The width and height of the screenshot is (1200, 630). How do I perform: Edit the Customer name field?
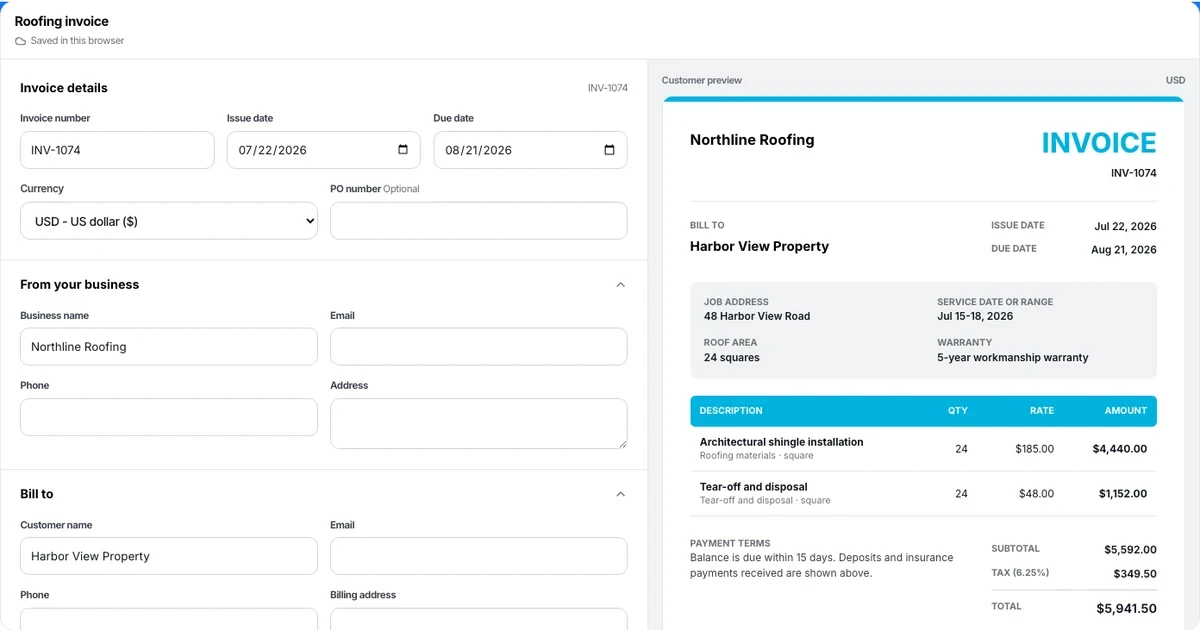pos(169,556)
